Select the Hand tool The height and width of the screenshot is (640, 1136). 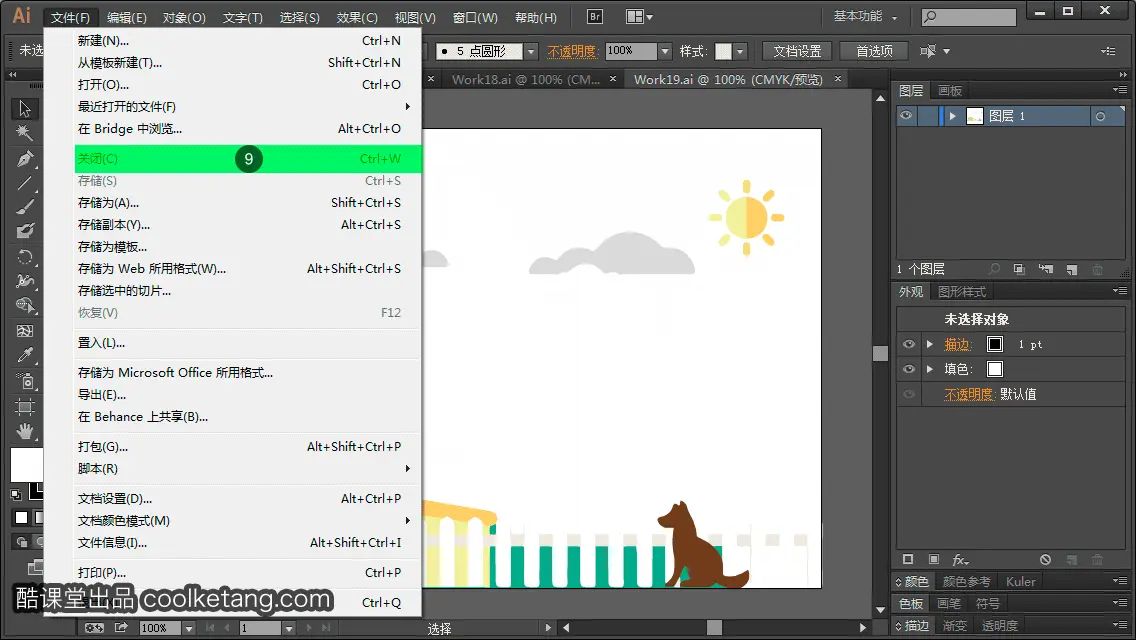click(x=25, y=432)
